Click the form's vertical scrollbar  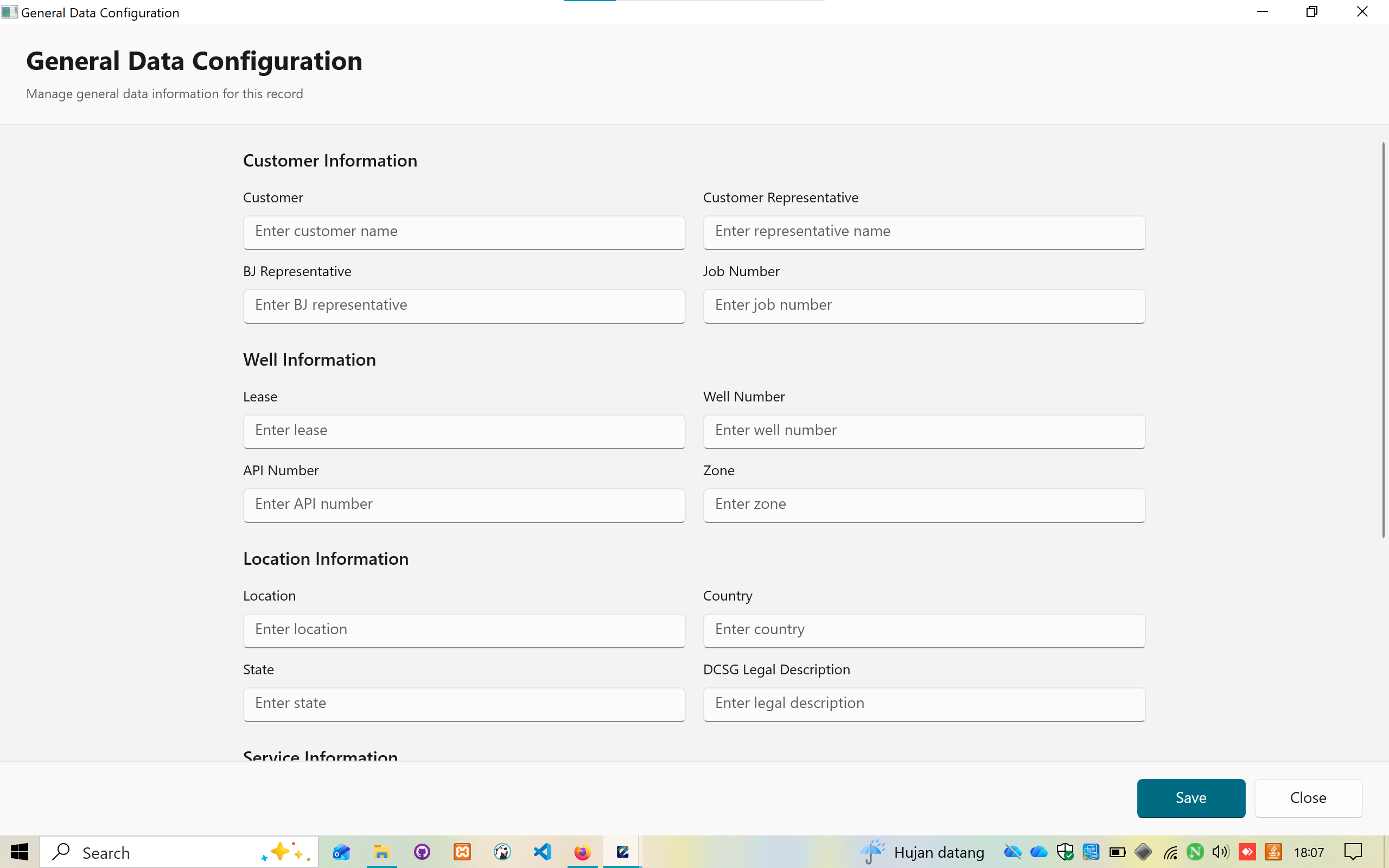click(x=1382, y=340)
